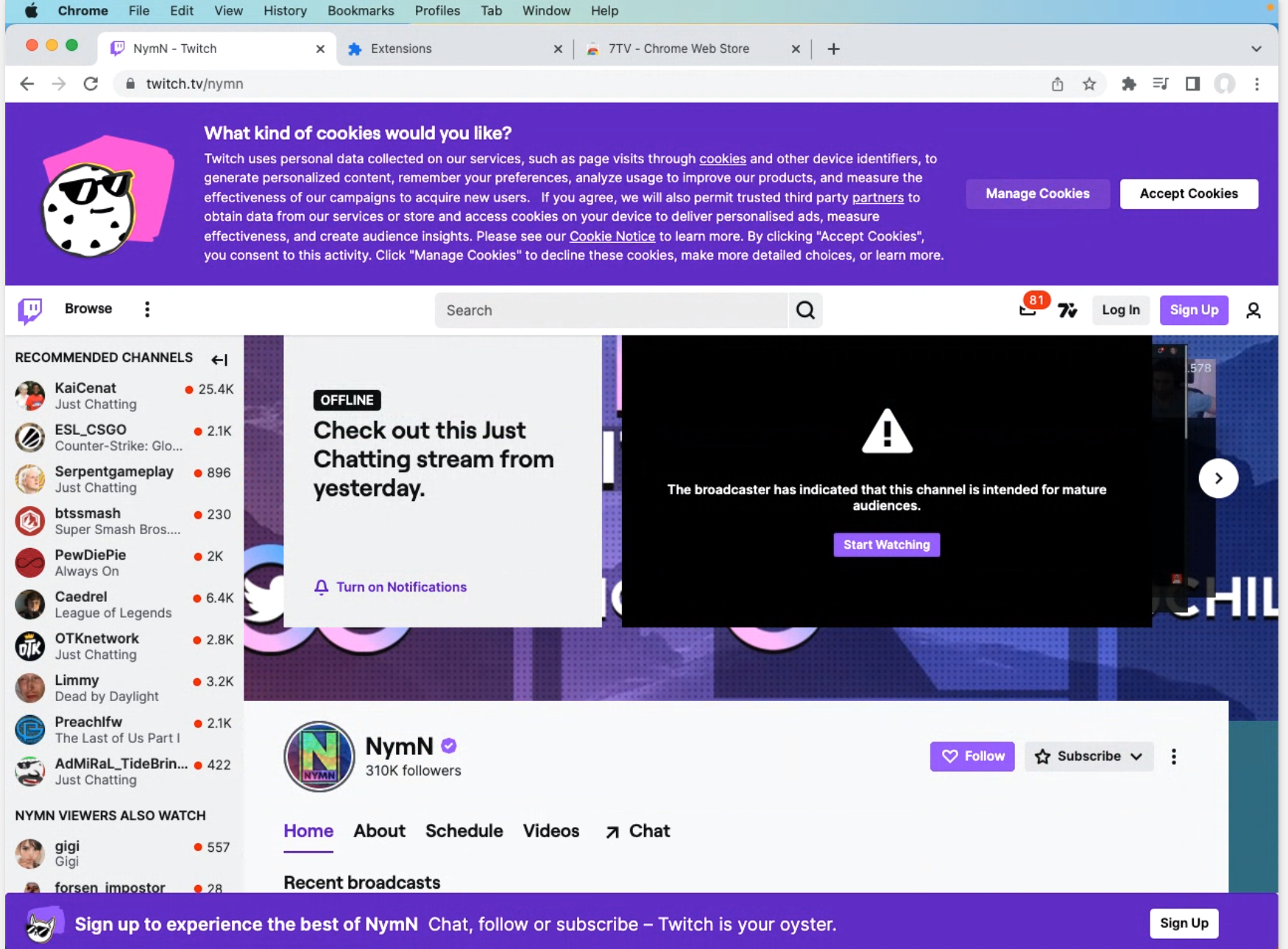The height and width of the screenshot is (949, 1288).
Task: Select the Home channel tab
Action: click(x=308, y=831)
